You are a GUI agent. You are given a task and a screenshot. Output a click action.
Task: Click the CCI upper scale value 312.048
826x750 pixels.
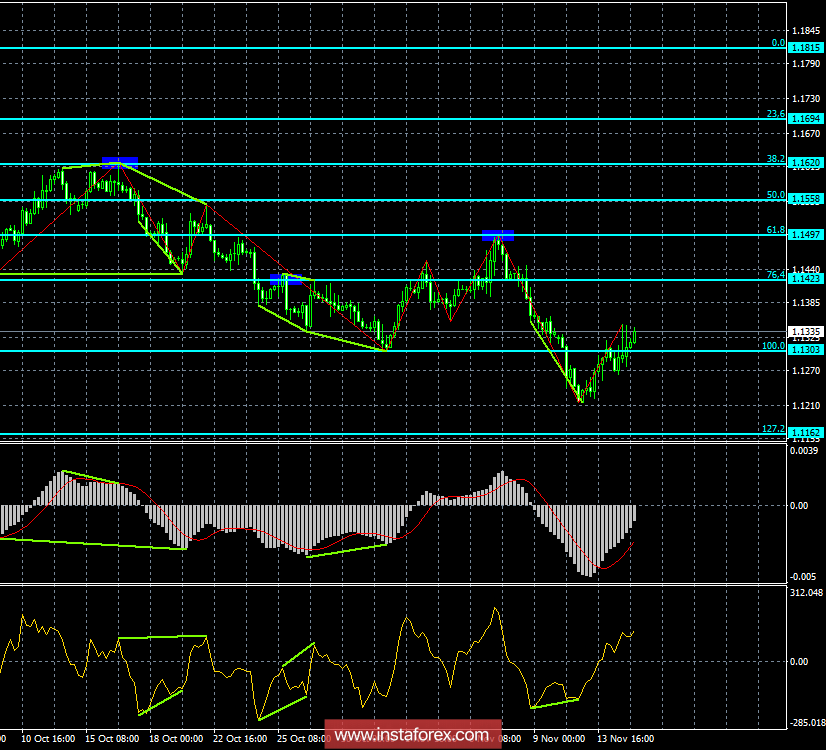[x=806, y=593]
